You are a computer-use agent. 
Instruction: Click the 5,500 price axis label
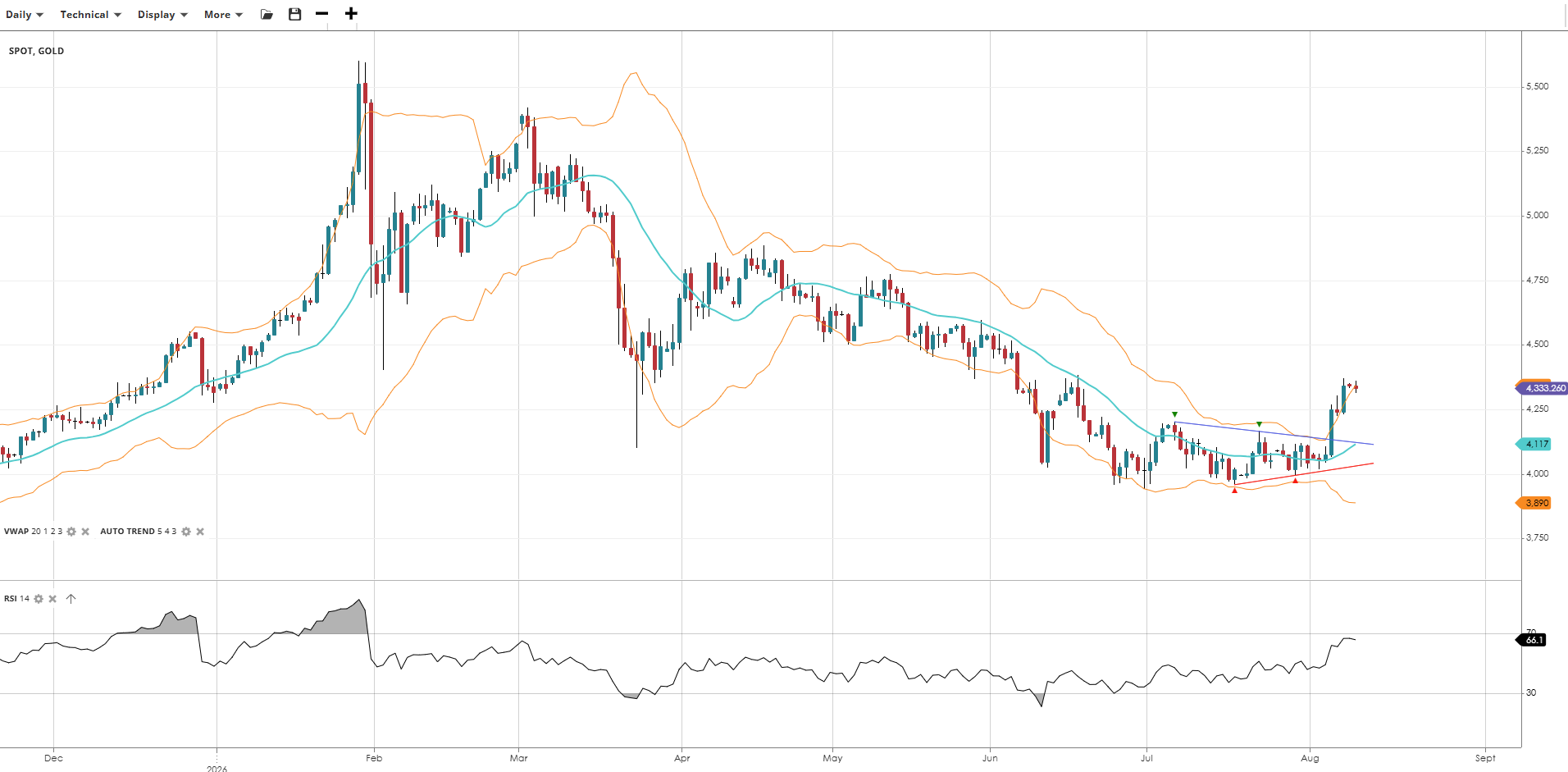(x=1538, y=86)
